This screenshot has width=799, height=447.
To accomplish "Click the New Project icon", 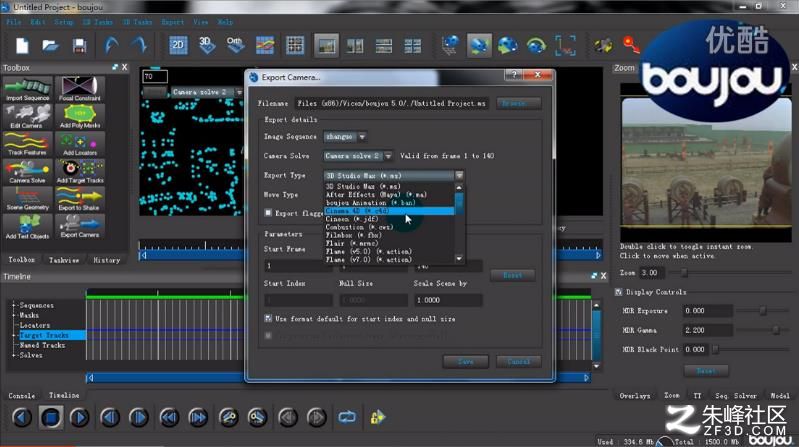I will [x=22, y=46].
